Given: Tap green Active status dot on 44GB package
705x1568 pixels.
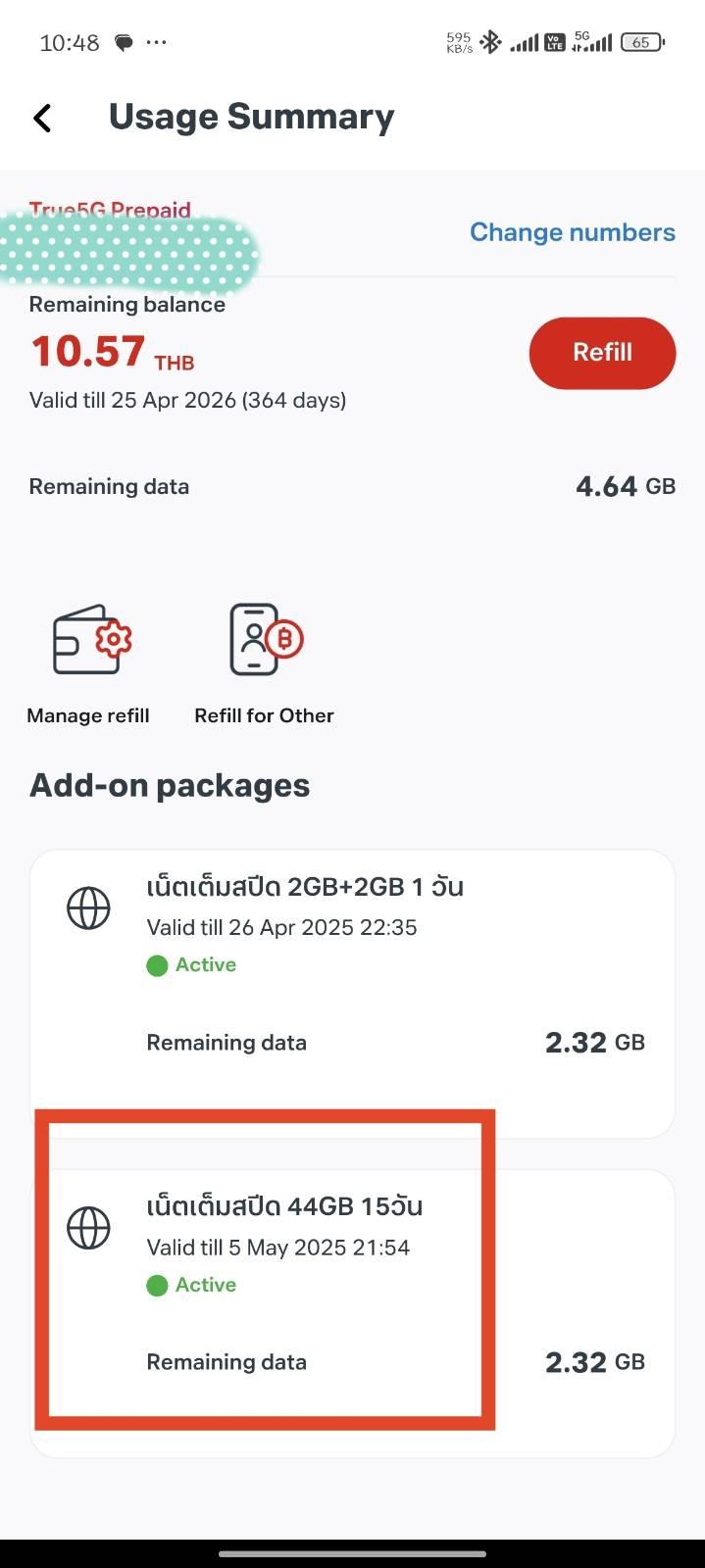Looking at the screenshot, I should [157, 1285].
